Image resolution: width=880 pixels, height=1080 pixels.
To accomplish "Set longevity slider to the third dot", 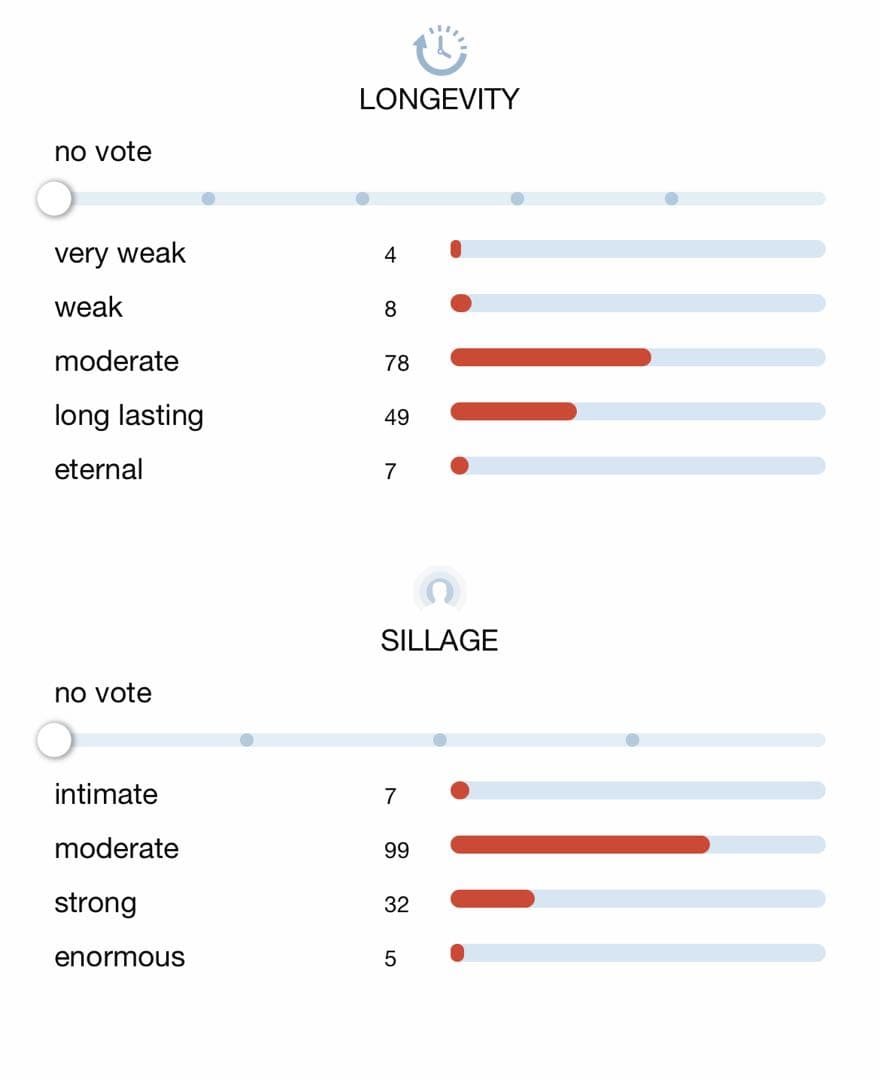I will click(363, 199).
